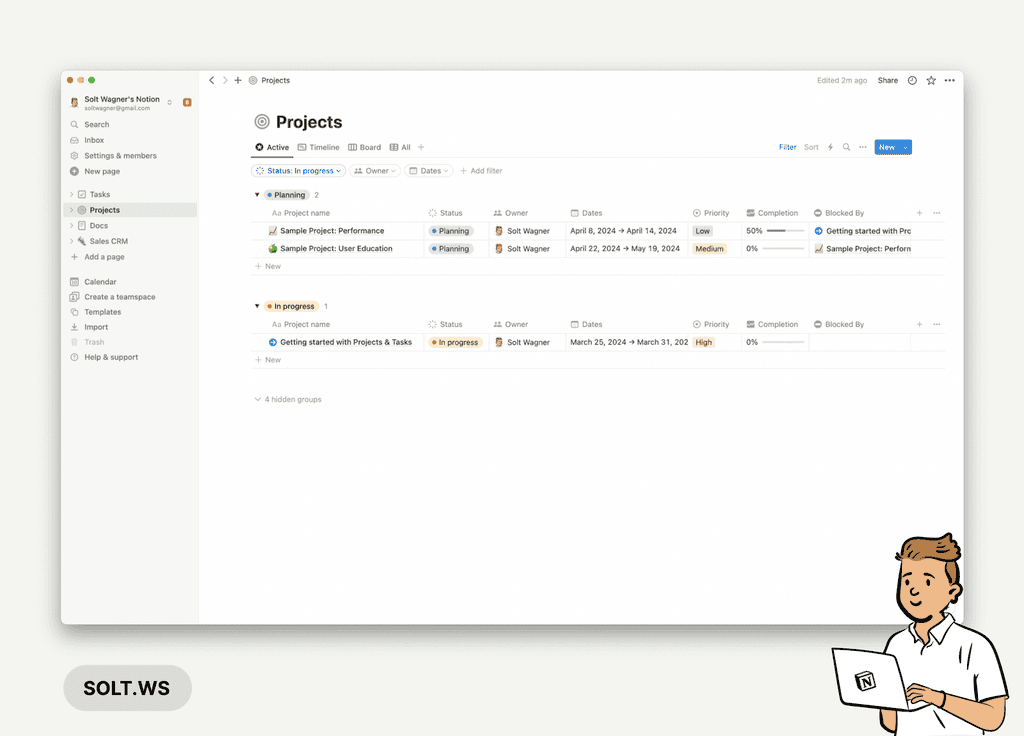1024x736 pixels.
Task: Collapse the Planning group
Action: tap(257, 194)
